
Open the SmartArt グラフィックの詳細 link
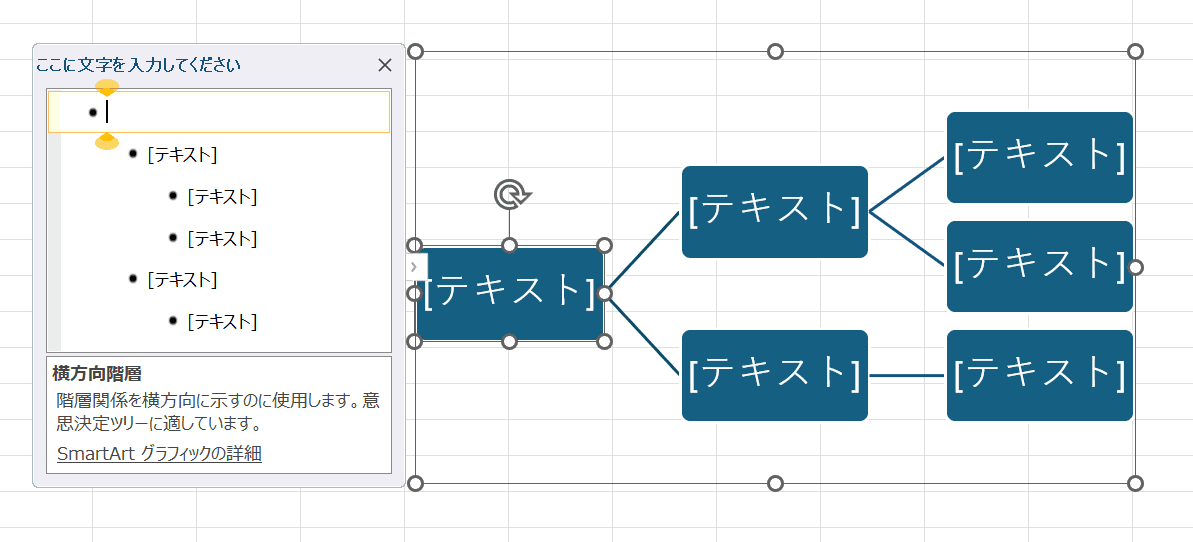point(159,453)
